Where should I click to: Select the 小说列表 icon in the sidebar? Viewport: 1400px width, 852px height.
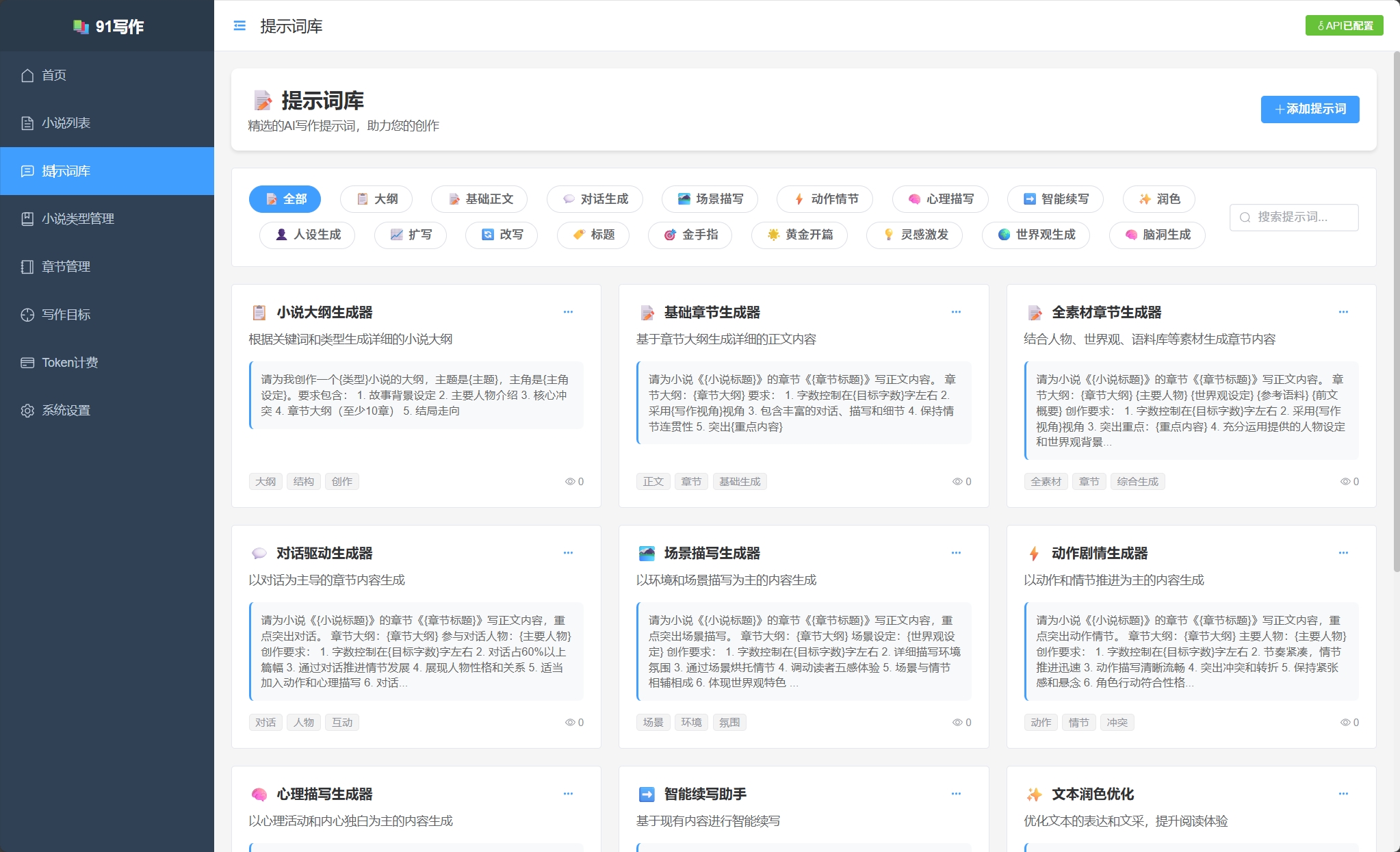point(27,123)
